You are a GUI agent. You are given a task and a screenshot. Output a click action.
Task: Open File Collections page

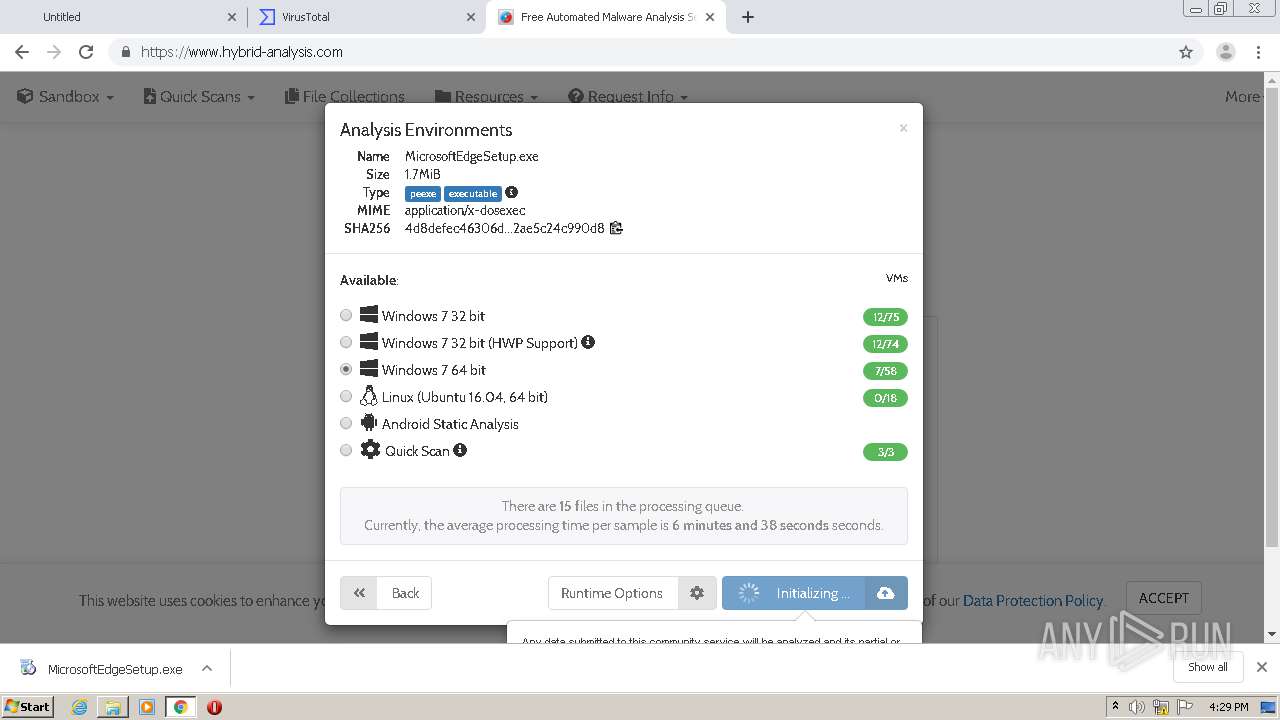click(x=345, y=96)
